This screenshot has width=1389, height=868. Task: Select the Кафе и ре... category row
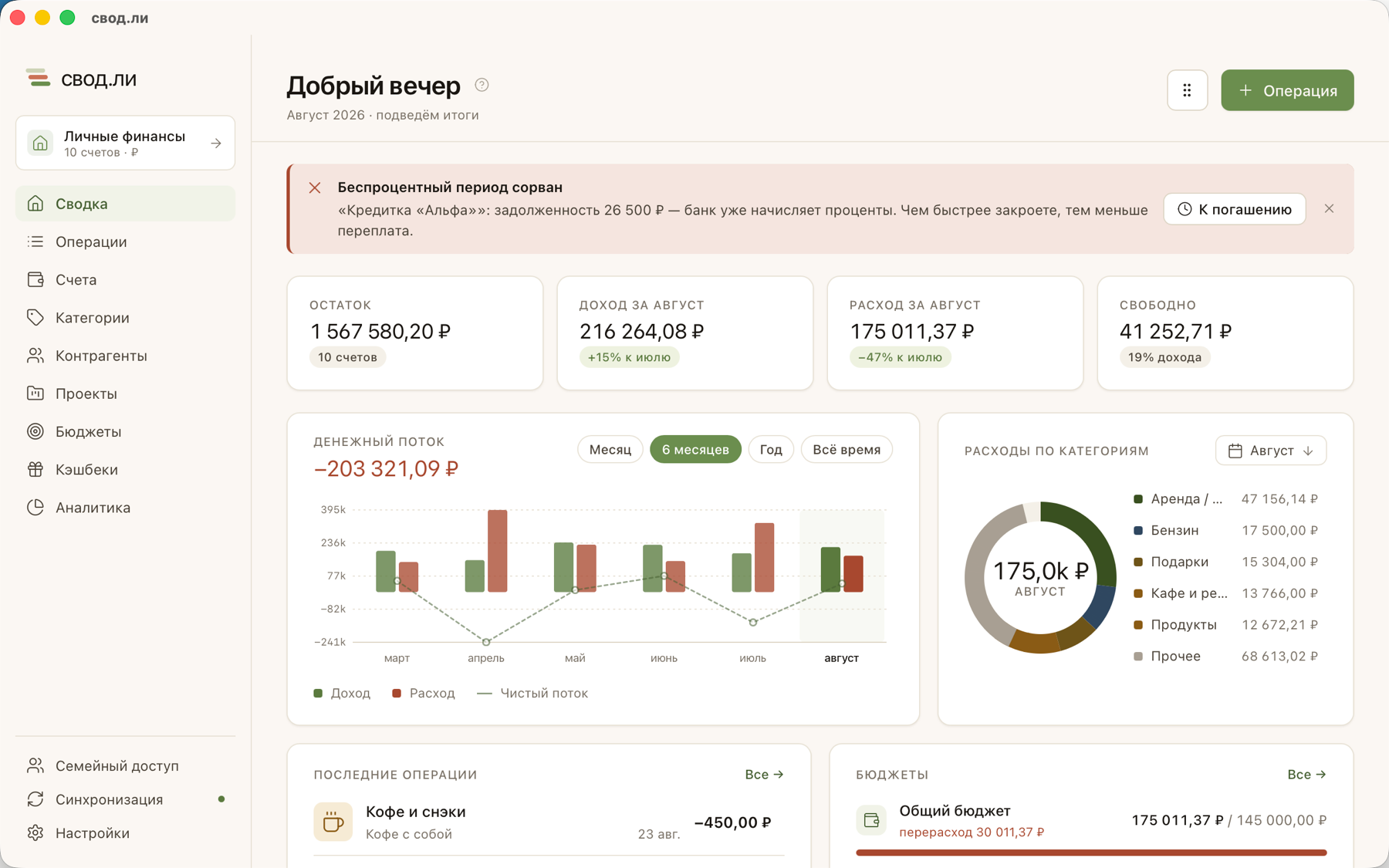coord(1225,593)
